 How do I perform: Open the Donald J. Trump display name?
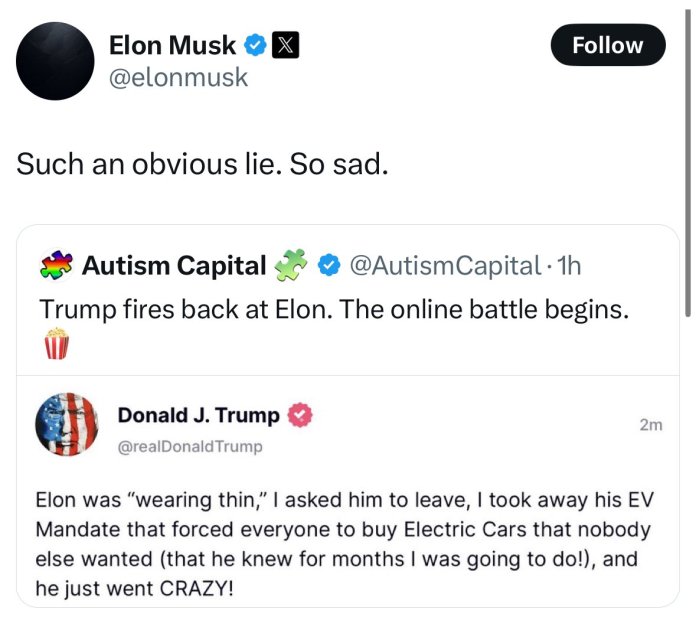tap(198, 414)
